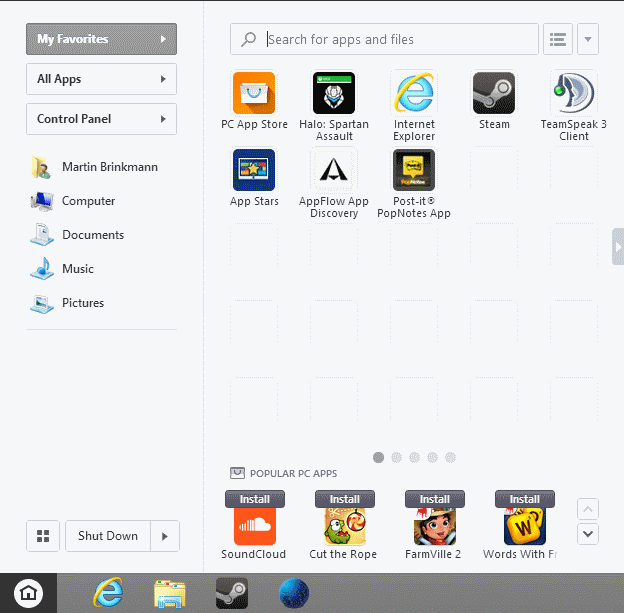Screen dimensions: 624x613
Task: Click the Shut Down button
Action: tap(108, 536)
